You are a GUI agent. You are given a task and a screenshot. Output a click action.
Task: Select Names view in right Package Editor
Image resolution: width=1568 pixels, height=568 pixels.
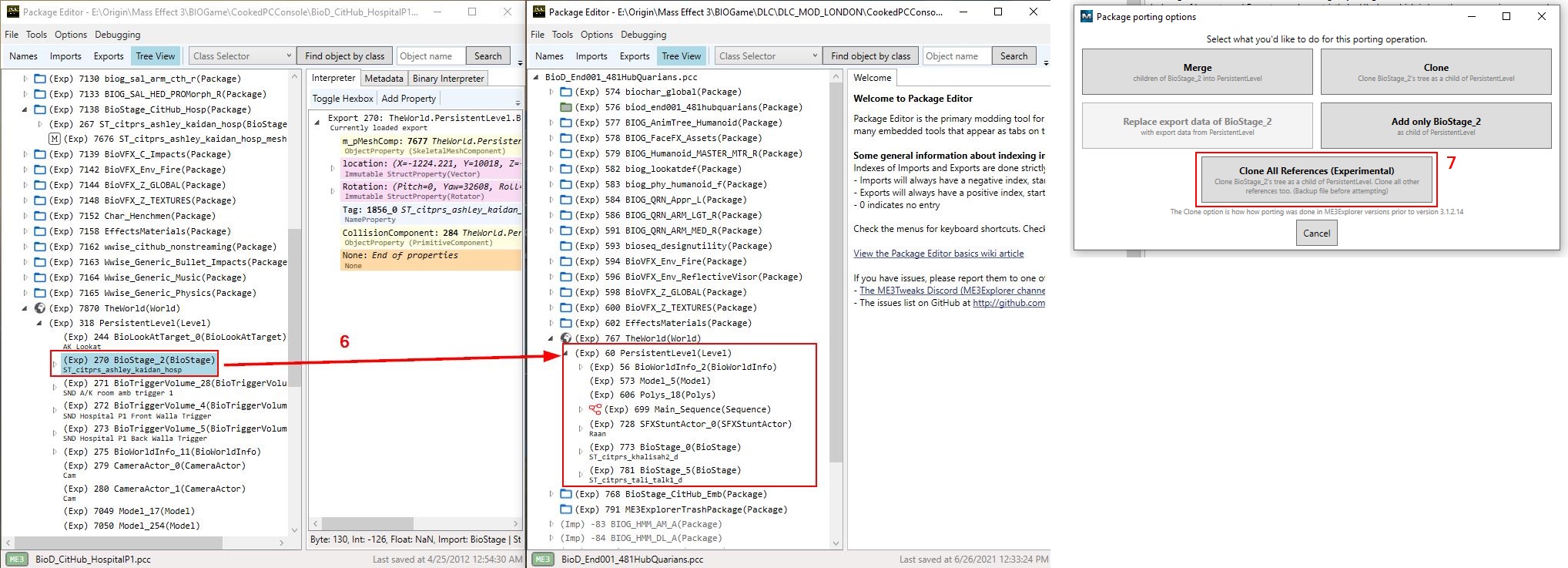pos(549,56)
